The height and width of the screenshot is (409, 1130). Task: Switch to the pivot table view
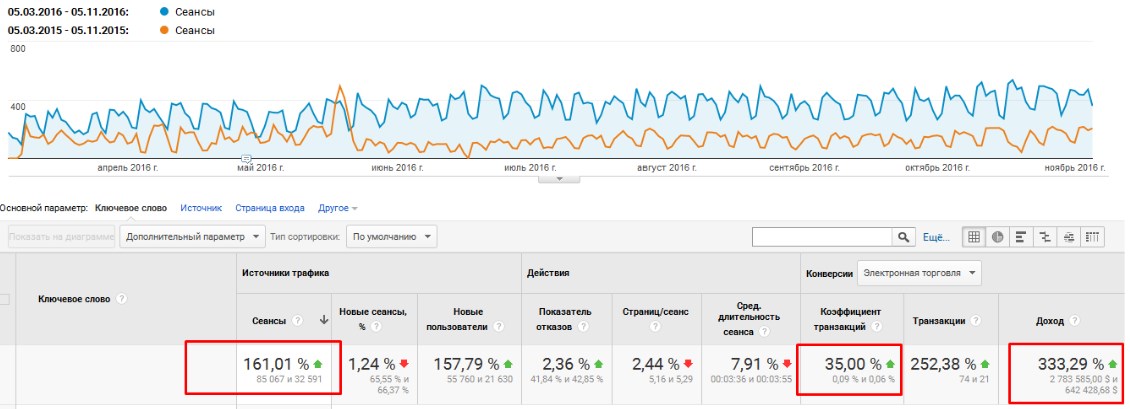click(1093, 237)
